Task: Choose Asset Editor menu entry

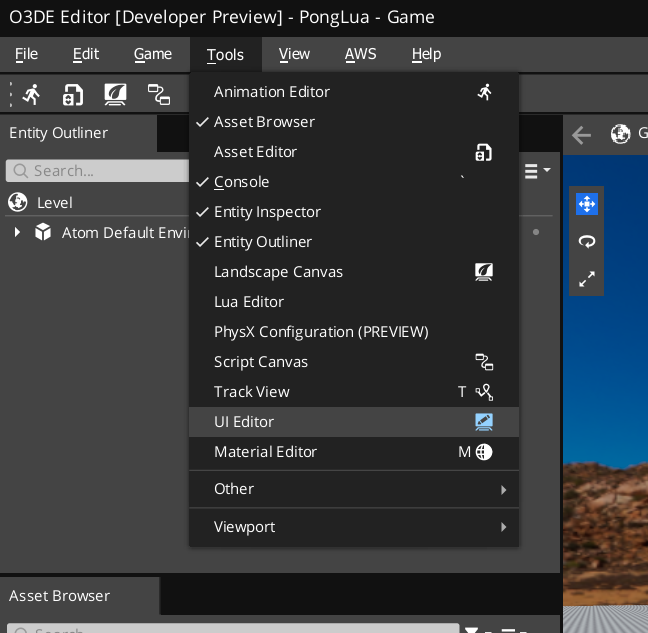Action: [354, 152]
